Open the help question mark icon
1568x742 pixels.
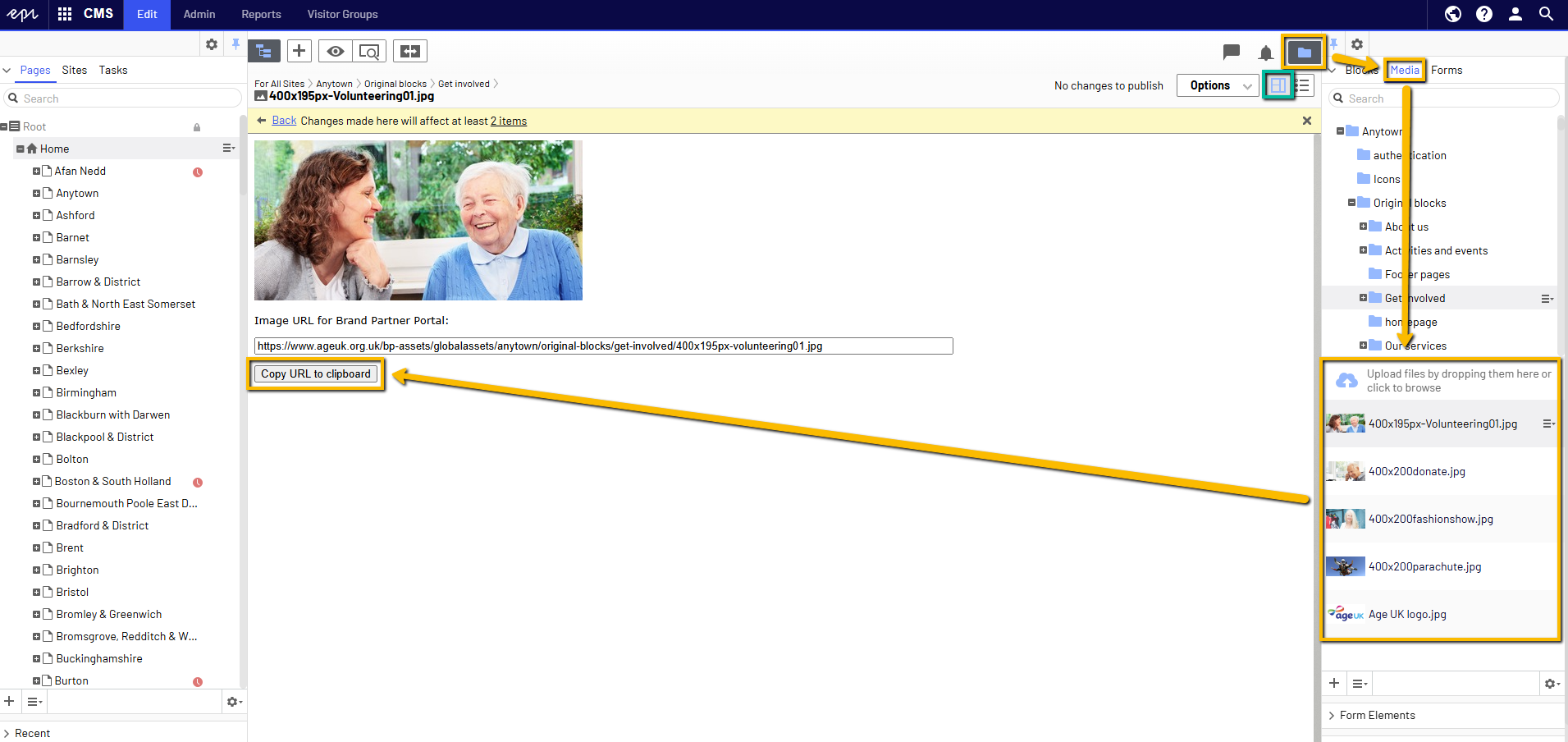(1483, 14)
